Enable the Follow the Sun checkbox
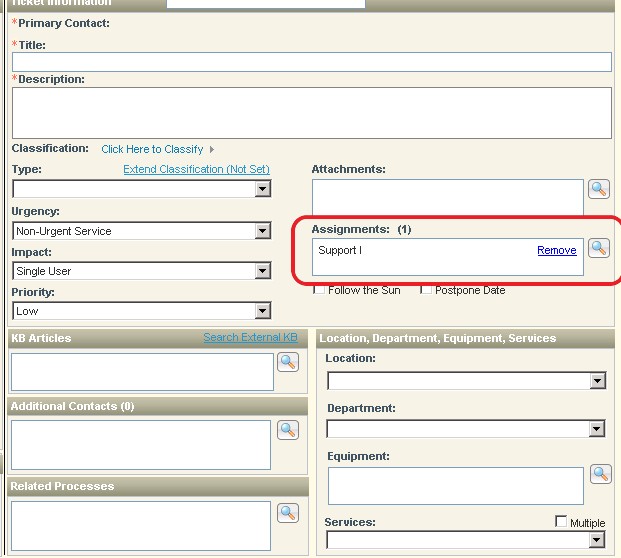Screen dimensions: 621x558 319,289
